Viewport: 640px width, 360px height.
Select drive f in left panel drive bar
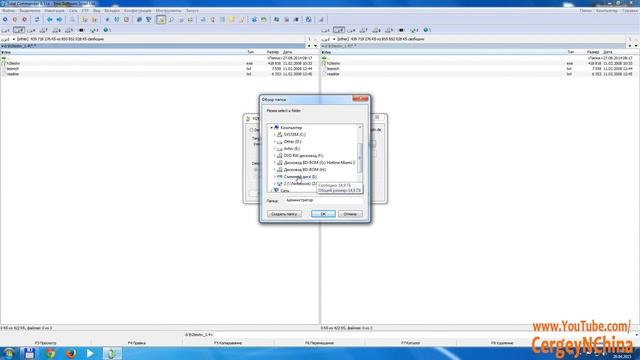44,30
